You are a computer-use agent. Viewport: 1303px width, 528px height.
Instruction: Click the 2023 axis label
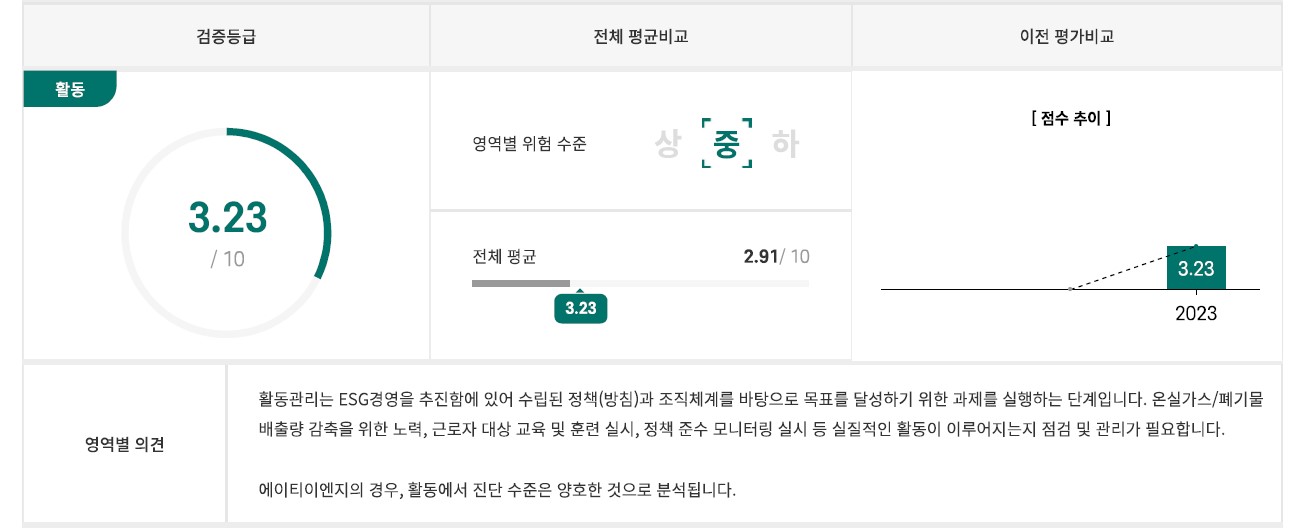1196,313
